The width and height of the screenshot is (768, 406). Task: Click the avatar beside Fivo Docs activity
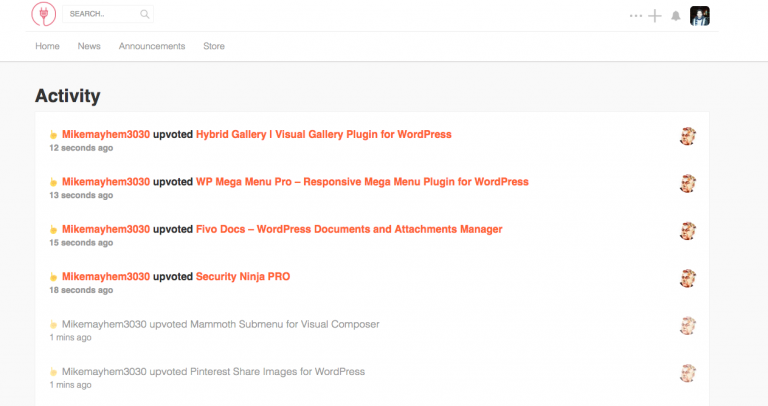688,231
